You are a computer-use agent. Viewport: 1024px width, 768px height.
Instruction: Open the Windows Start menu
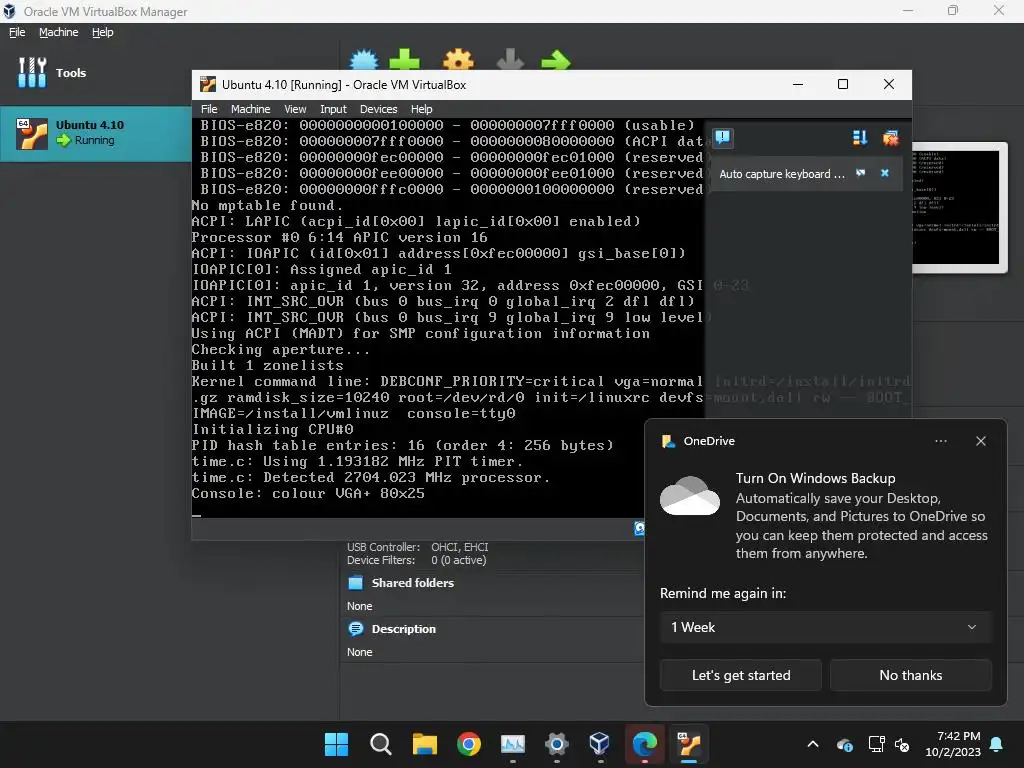point(336,744)
